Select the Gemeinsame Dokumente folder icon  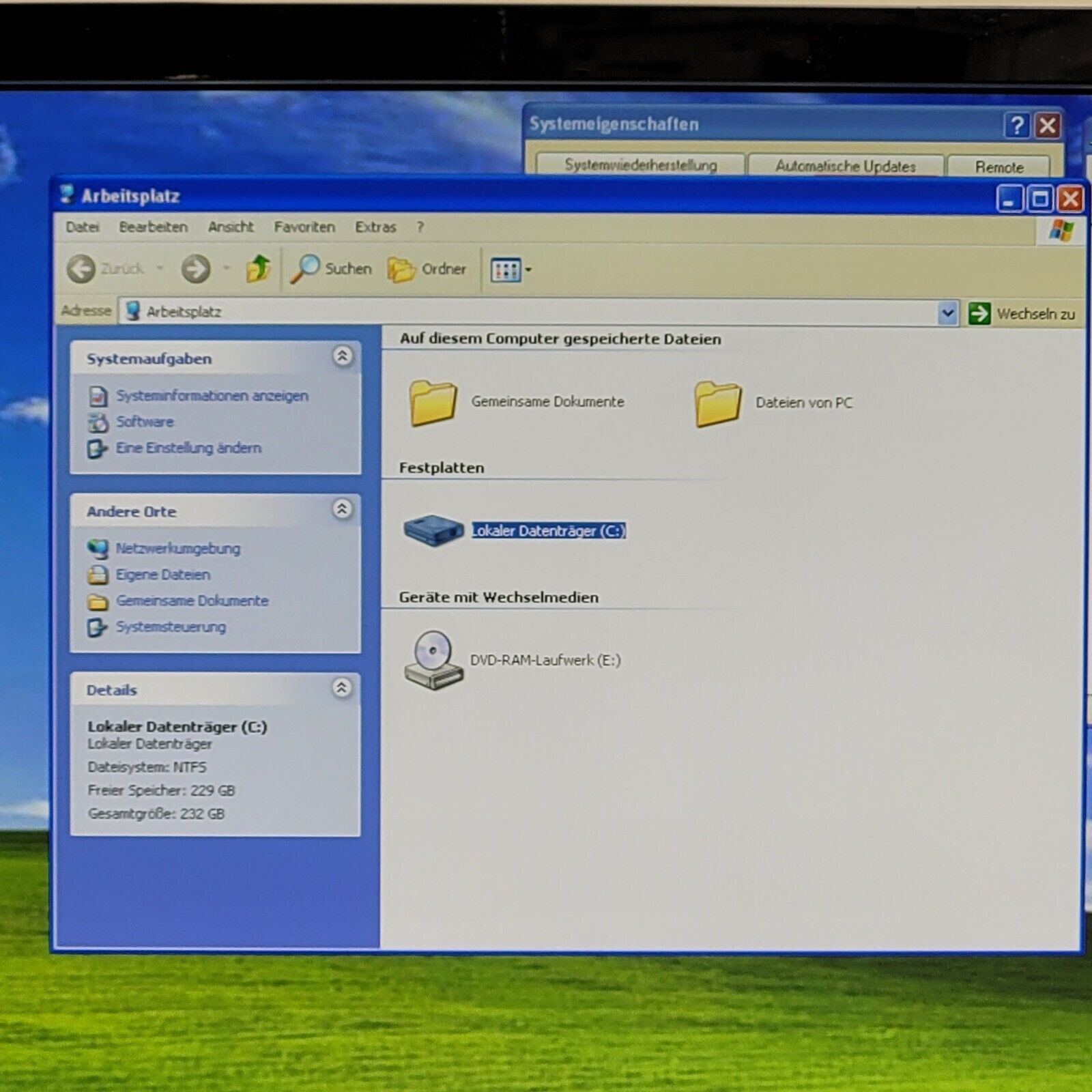point(433,403)
